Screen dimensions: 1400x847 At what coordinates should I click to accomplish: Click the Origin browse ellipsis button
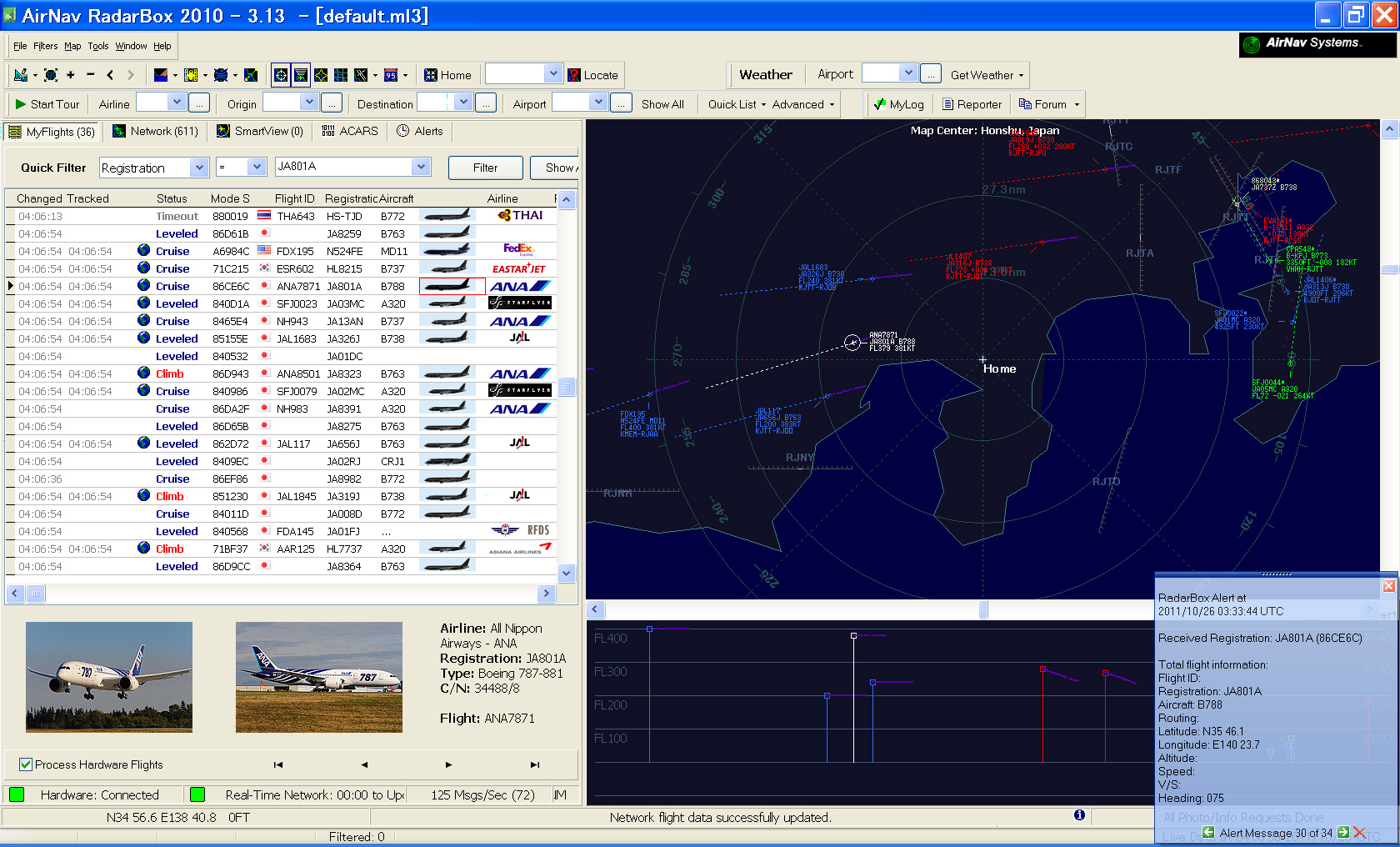[332, 103]
